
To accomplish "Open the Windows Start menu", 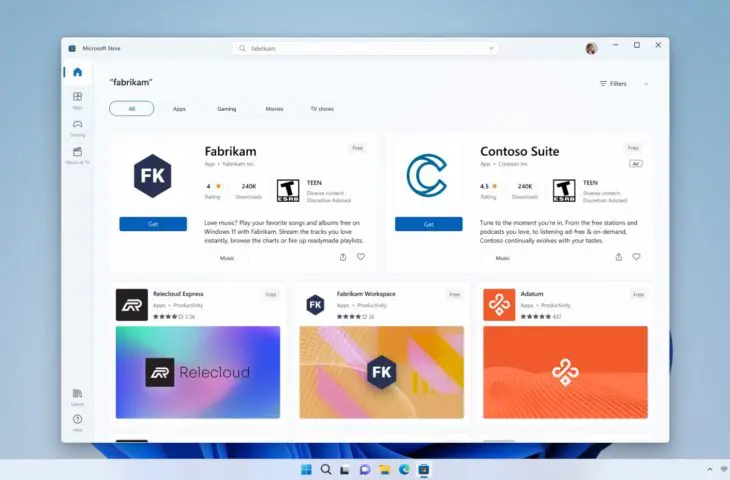I will tap(306, 470).
